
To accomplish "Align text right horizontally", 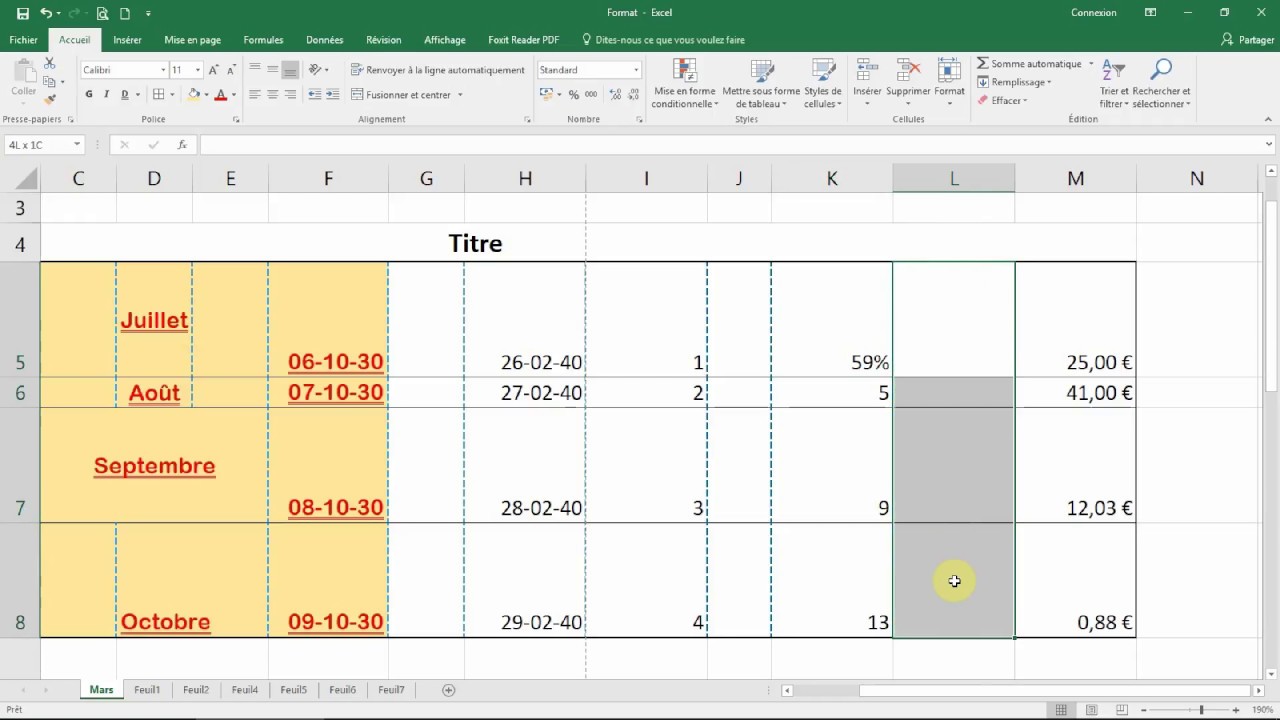I will click(291, 95).
